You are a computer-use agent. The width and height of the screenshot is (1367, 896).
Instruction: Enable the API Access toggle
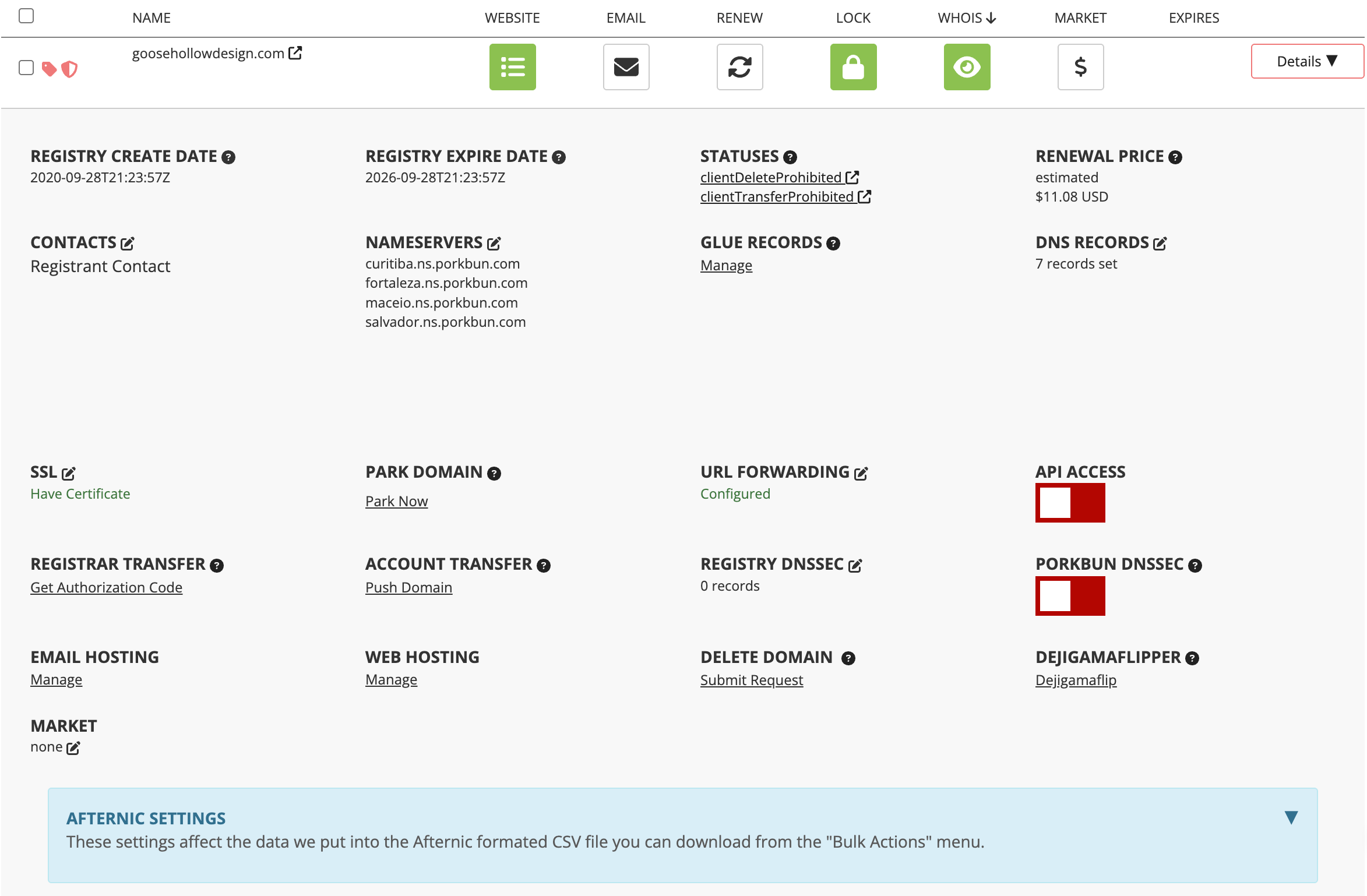point(1070,503)
